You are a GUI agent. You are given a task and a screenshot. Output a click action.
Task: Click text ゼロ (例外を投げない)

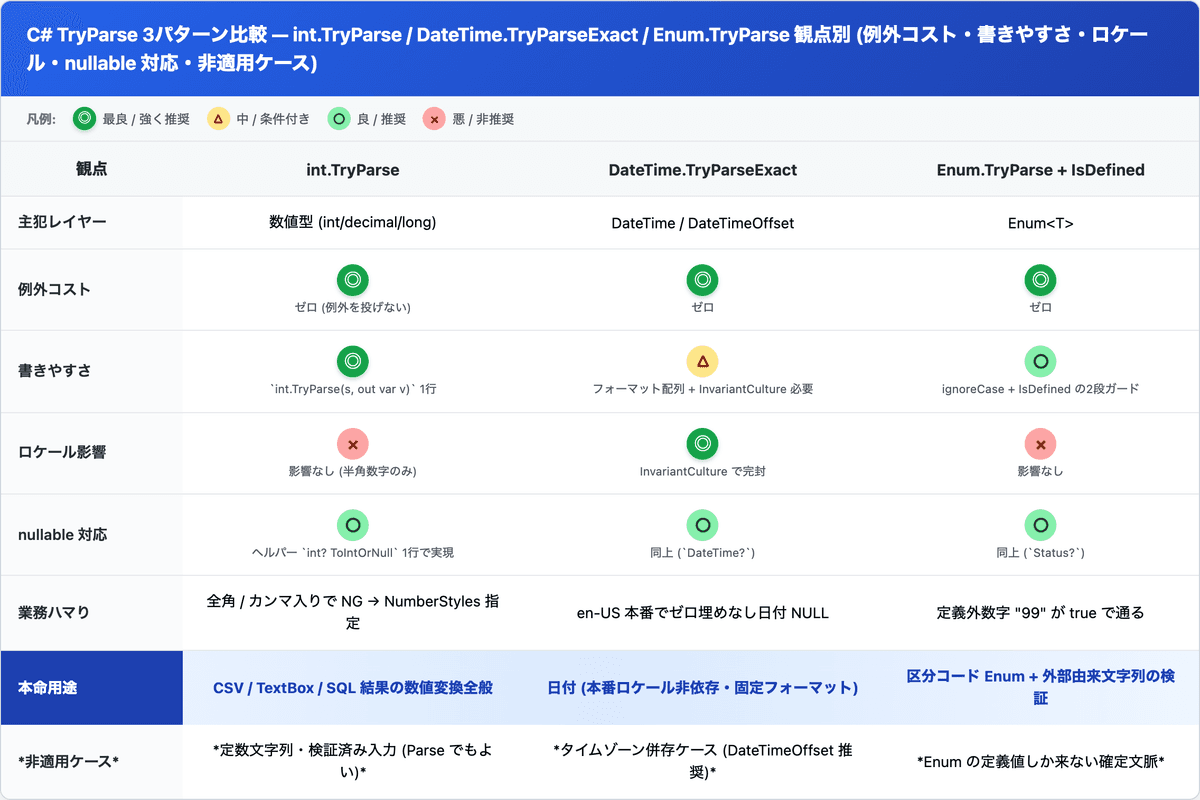pyautogui.click(x=352, y=307)
